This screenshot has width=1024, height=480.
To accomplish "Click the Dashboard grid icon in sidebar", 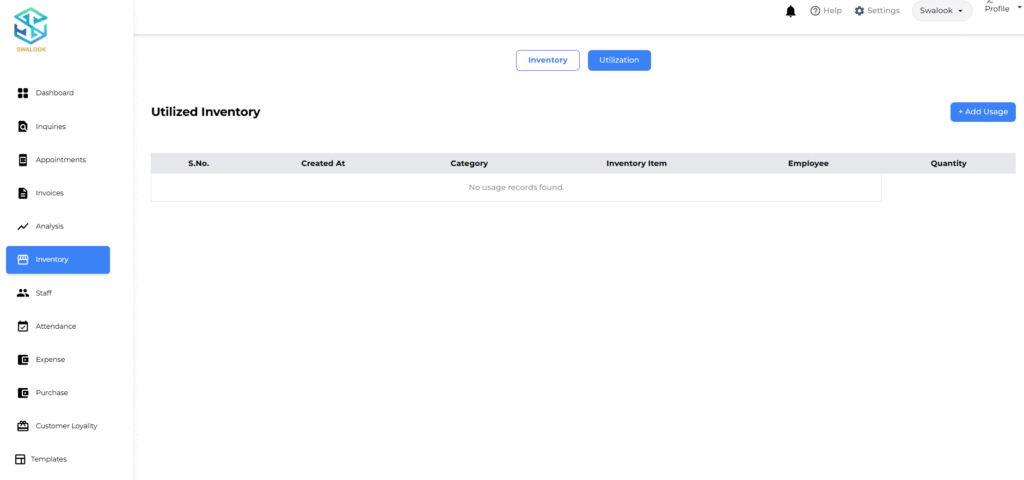I will 23,93.
